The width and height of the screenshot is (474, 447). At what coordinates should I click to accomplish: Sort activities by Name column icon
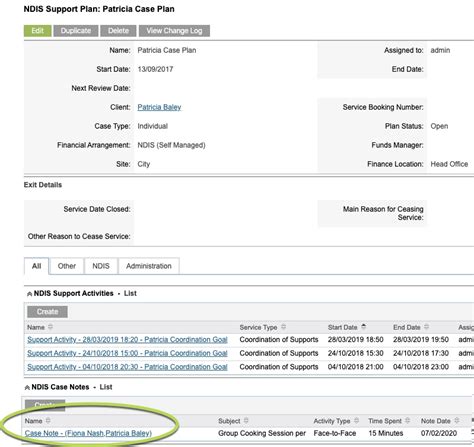[50, 327]
